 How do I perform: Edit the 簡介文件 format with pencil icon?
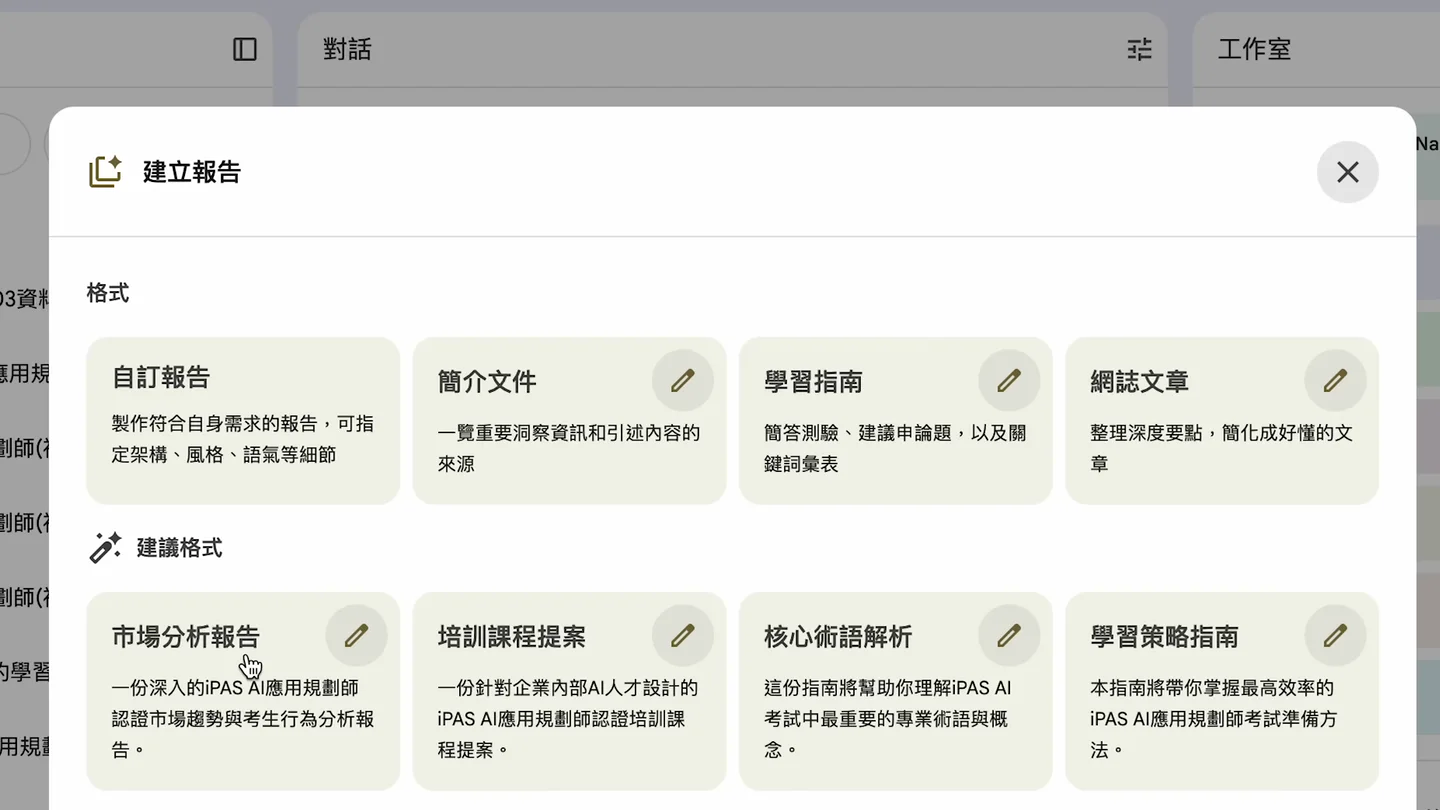click(683, 381)
